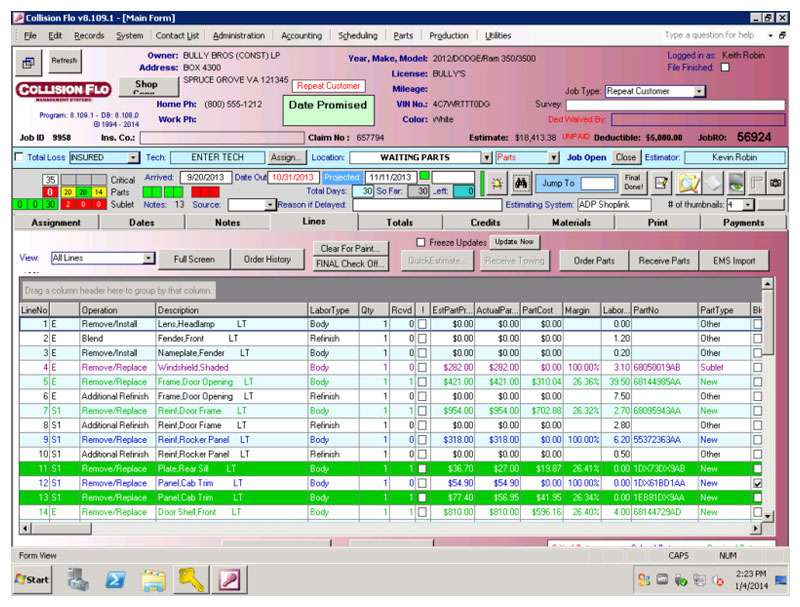
Task: Open the Location WAITING PARTS dropdown
Action: (x=487, y=157)
